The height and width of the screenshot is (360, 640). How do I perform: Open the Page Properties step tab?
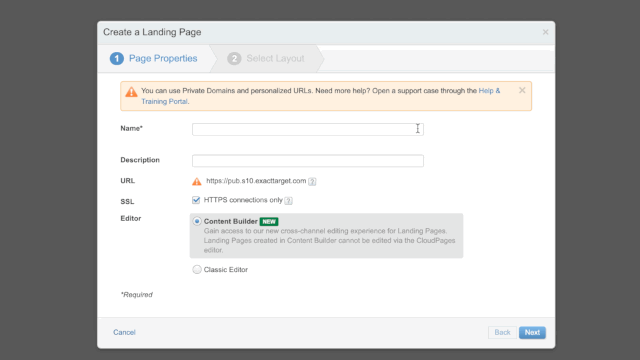(x=153, y=58)
